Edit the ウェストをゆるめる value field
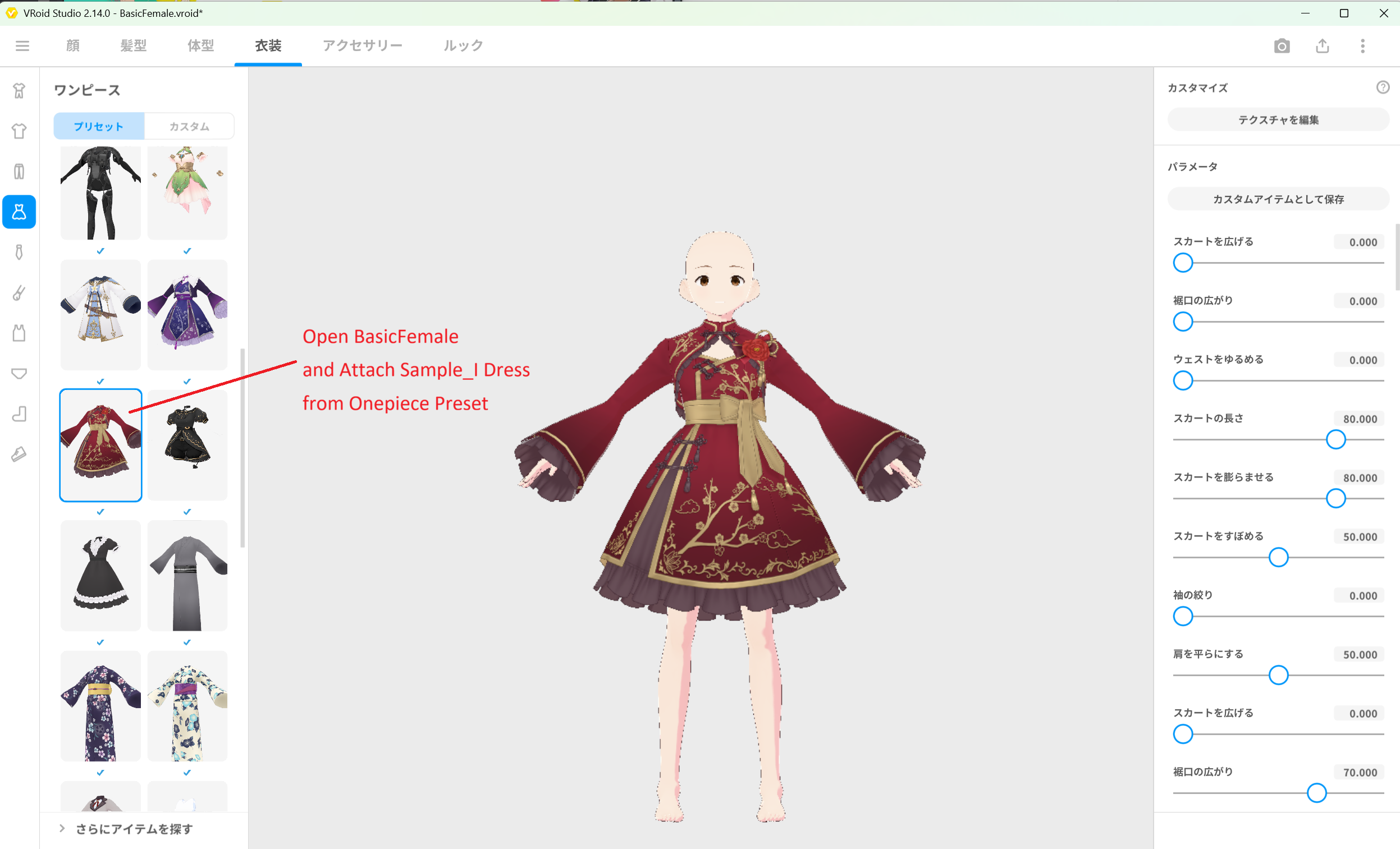The image size is (1400, 849). [1359, 360]
